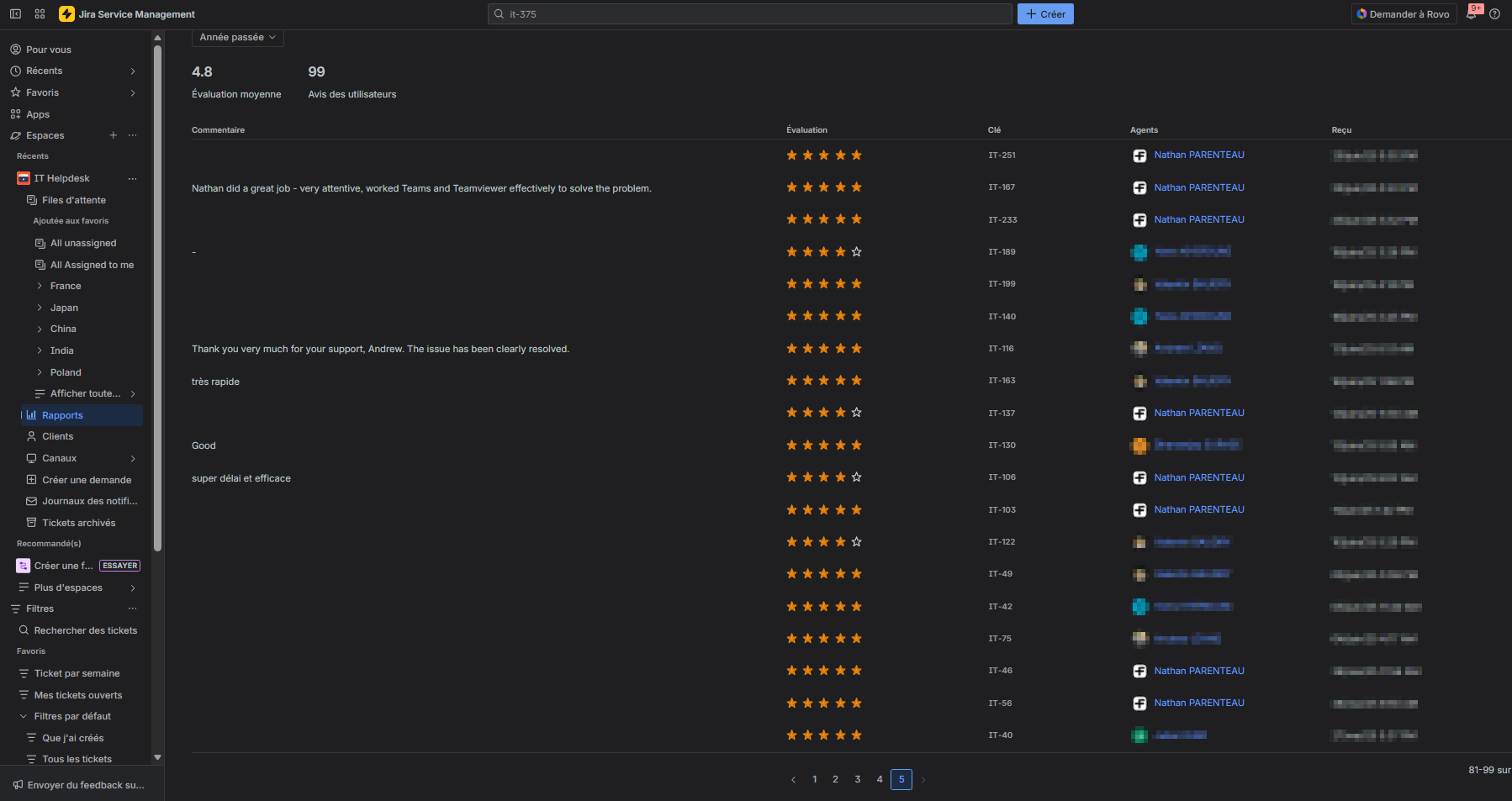Image resolution: width=1512 pixels, height=801 pixels.
Task: Open the Année passée period dropdown
Action: [237, 38]
